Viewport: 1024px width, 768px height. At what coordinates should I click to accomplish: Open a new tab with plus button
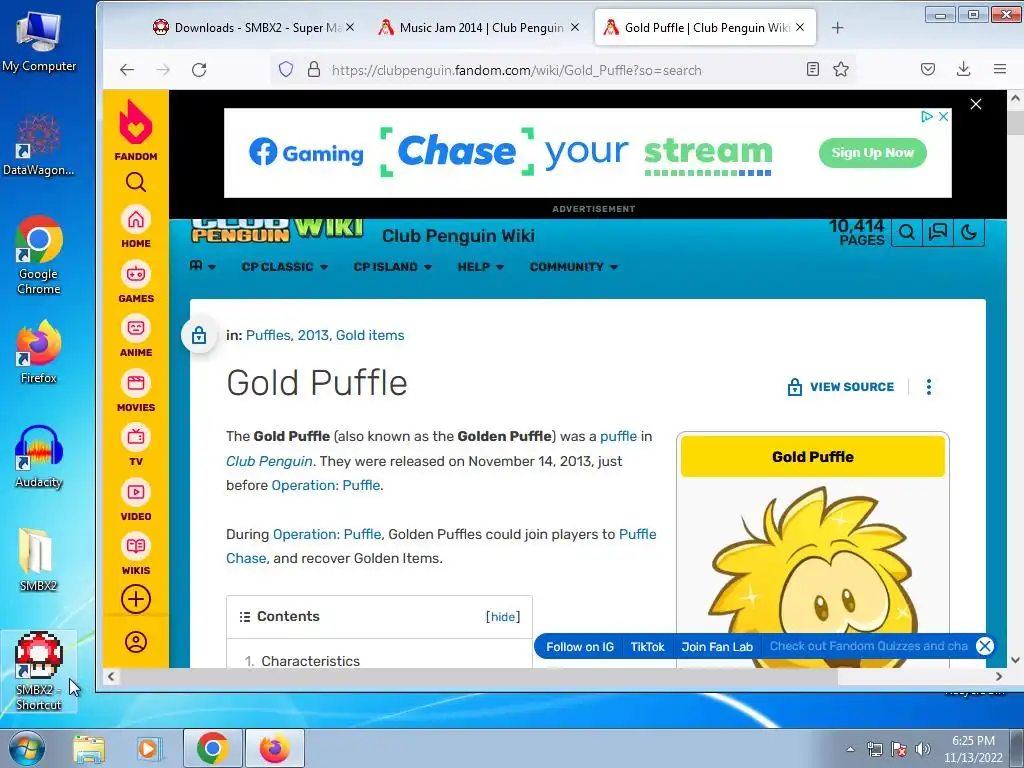pyautogui.click(x=838, y=28)
